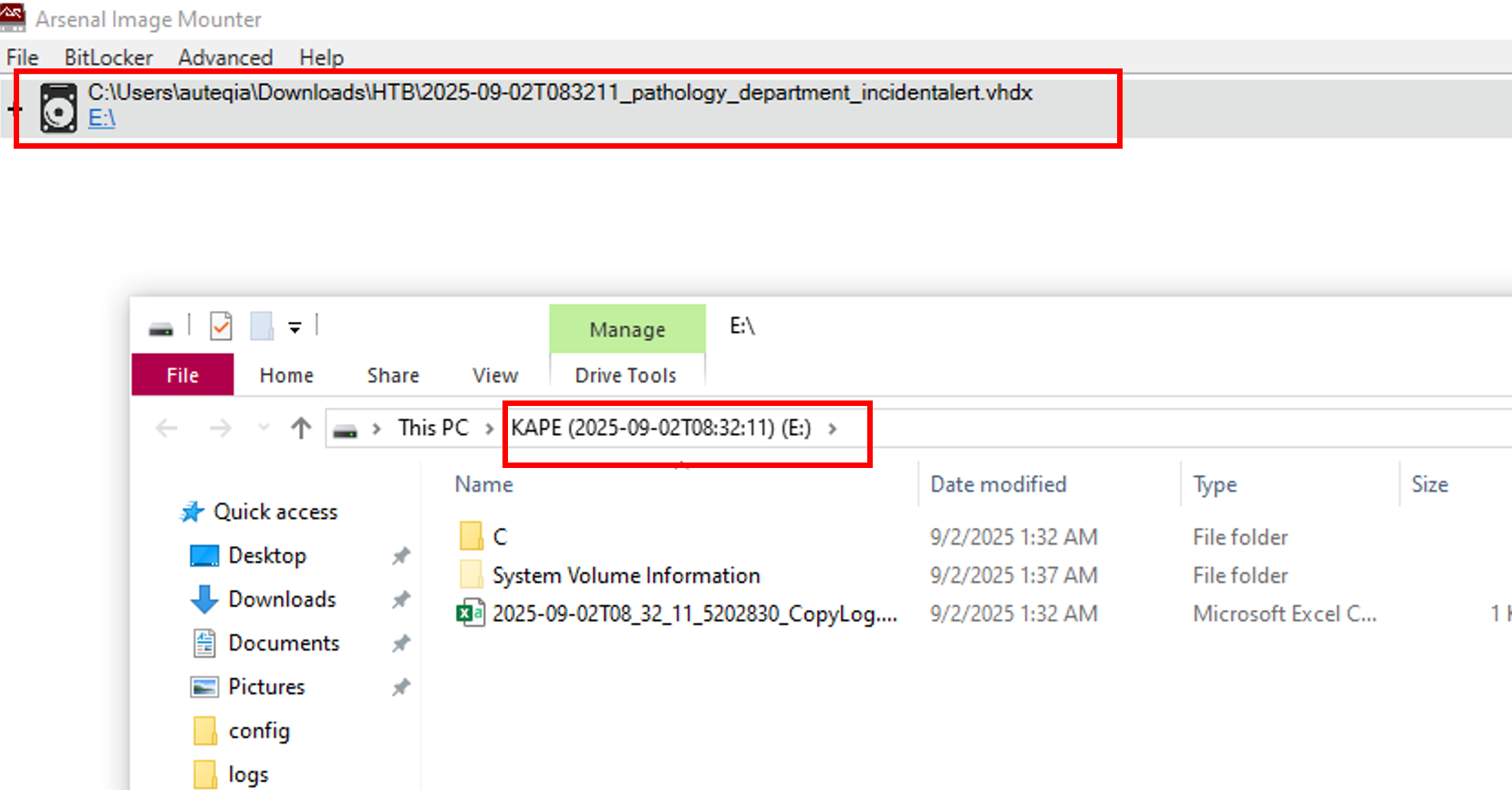Click New Folder icon in title bar
Screen dimensions: 1512x790
pos(262,326)
